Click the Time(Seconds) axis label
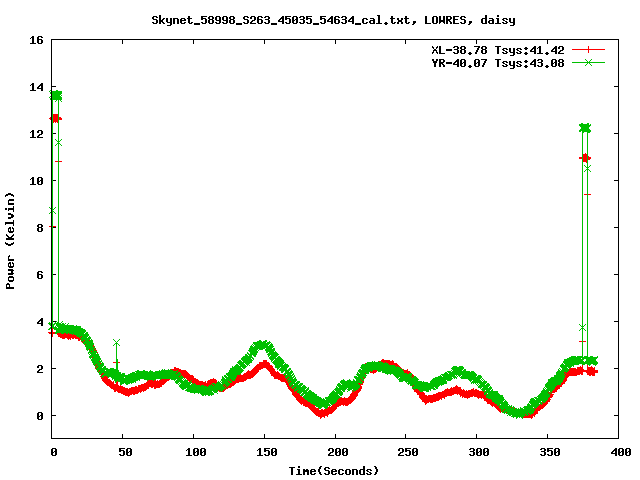Viewport: 640px width, 480px height. (x=334, y=471)
